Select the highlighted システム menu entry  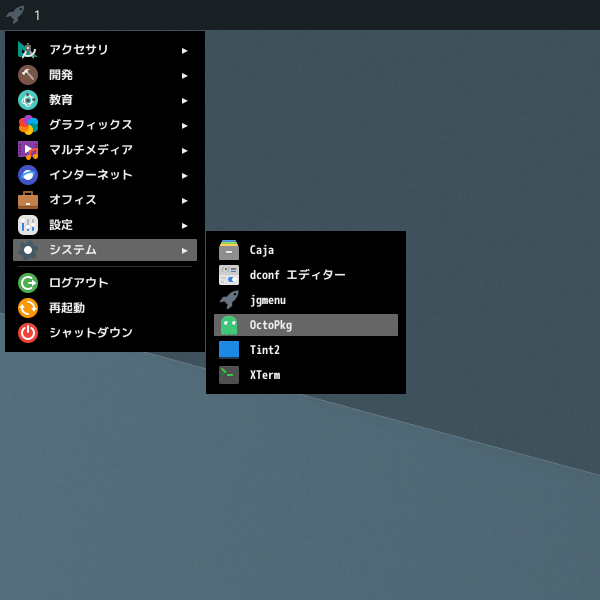coord(105,250)
